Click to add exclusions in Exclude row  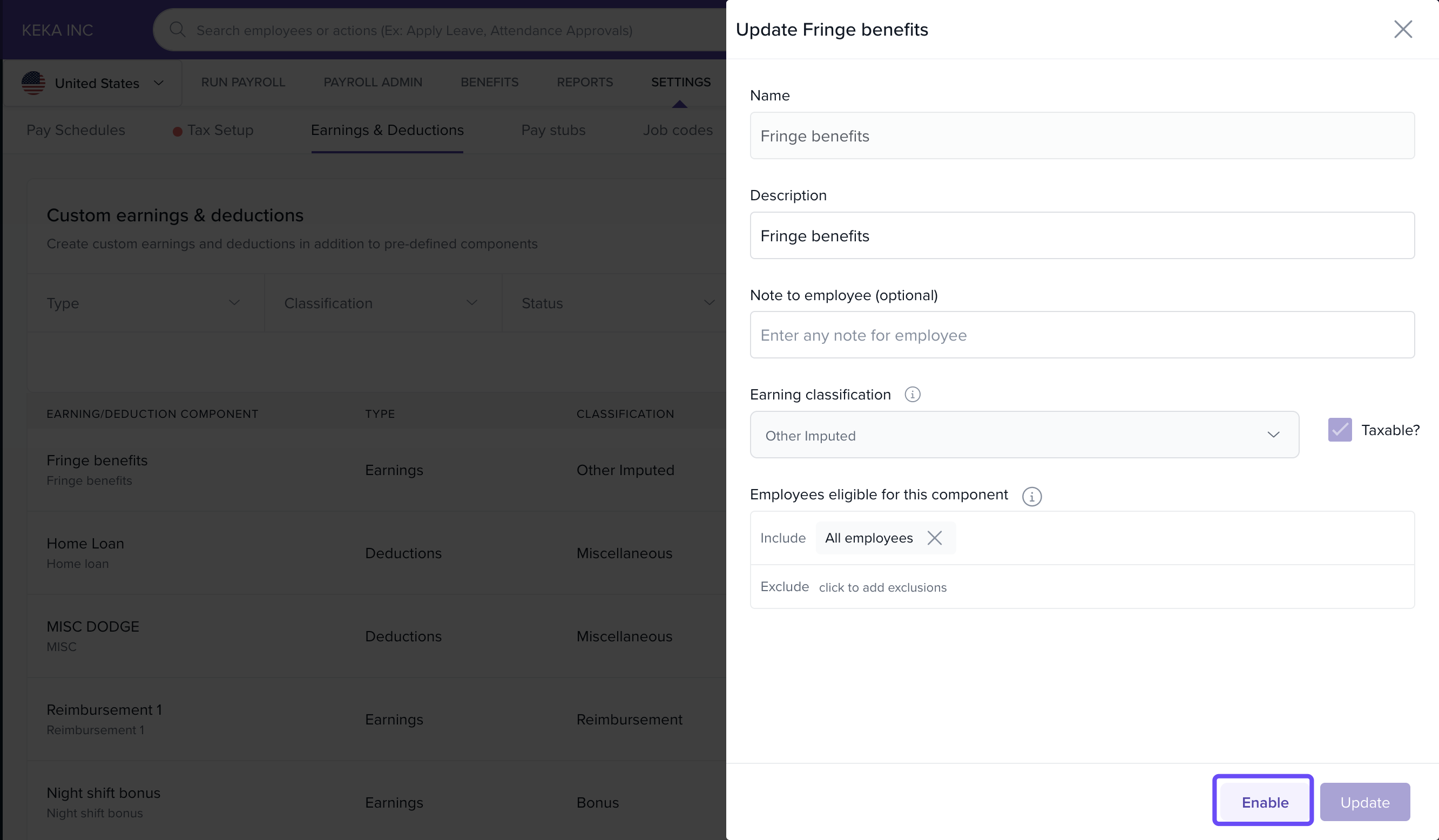[882, 587]
